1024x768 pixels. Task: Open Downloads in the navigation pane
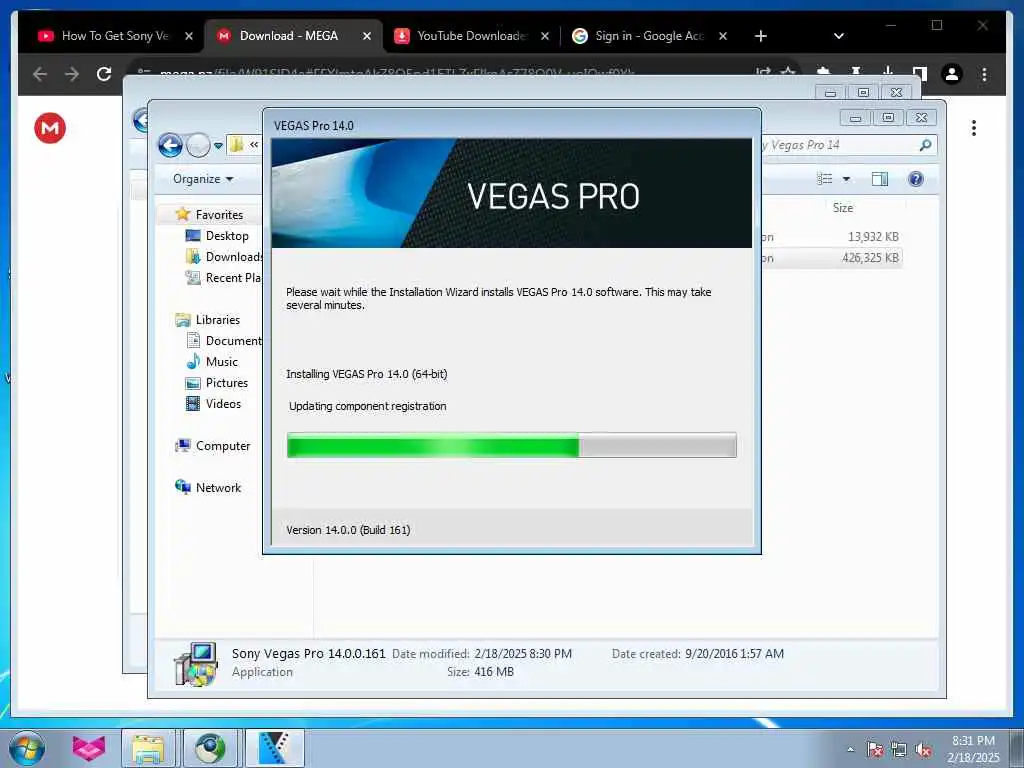click(224, 257)
